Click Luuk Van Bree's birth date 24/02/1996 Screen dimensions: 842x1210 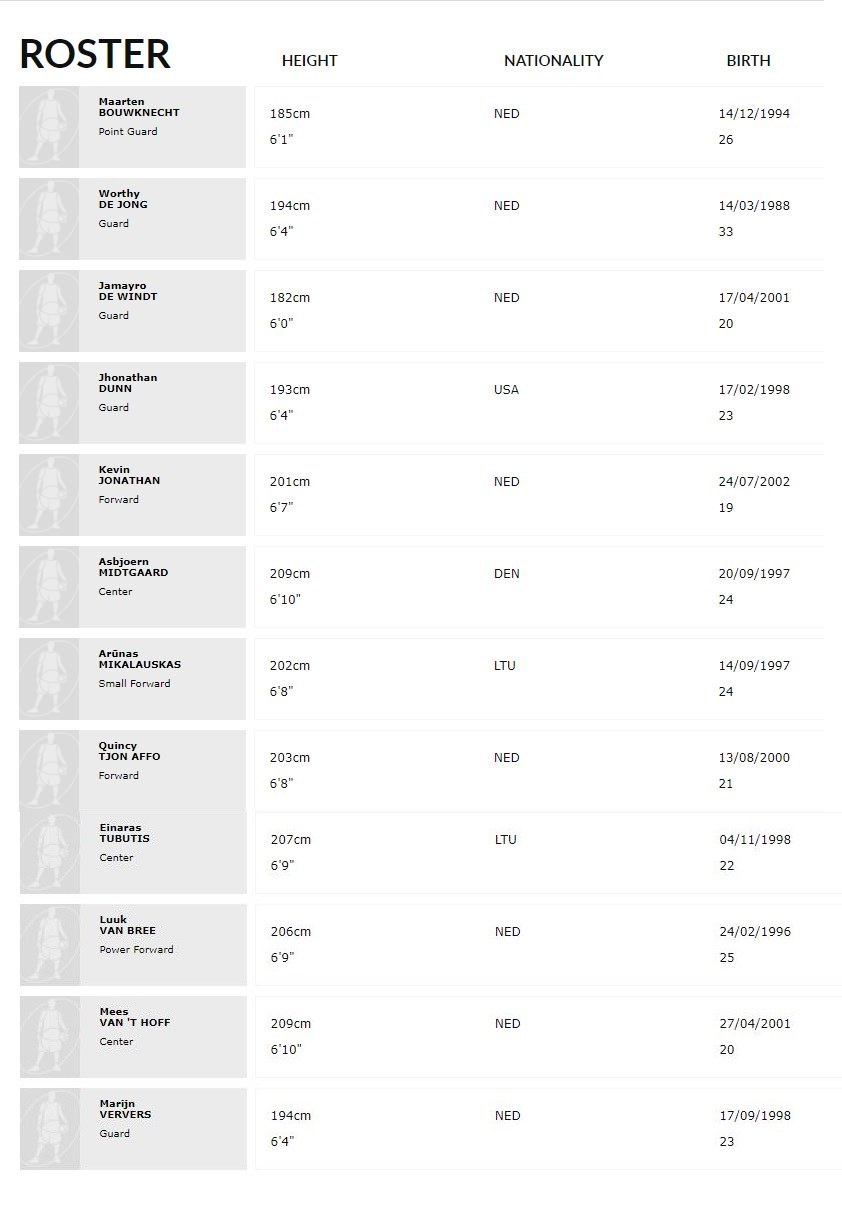(x=754, y=932)
